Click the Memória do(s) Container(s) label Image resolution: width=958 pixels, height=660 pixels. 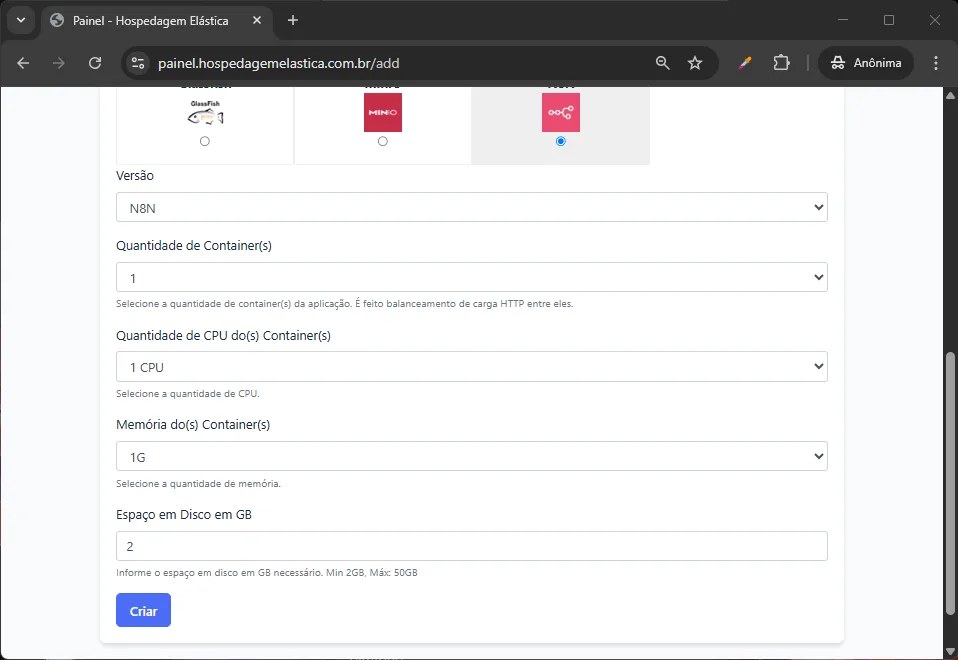(x=193, y=425)
